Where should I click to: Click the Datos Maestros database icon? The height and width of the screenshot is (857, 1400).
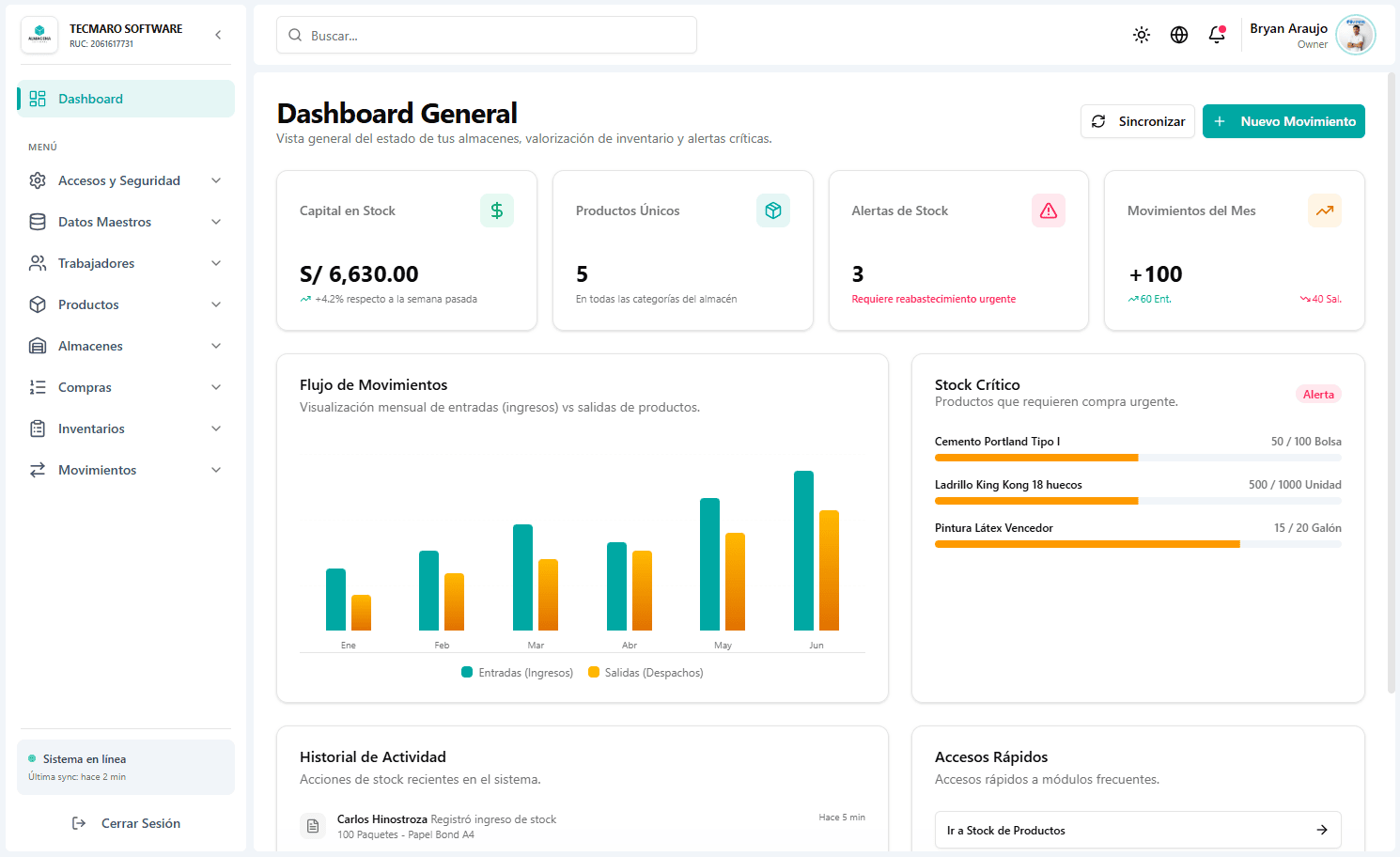click(38, 222)
